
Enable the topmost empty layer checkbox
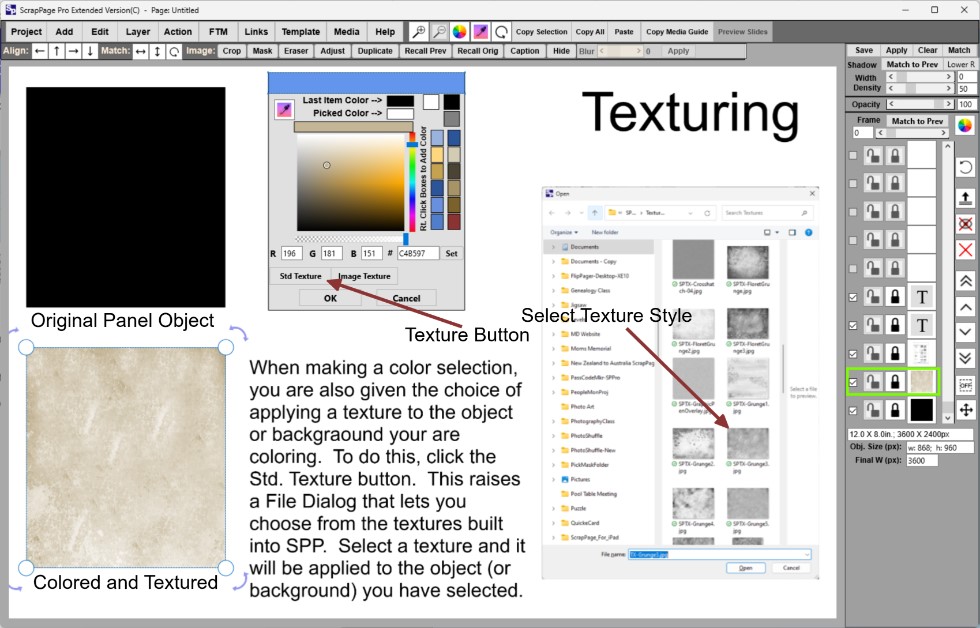pyautogui.click(x=853, y=156)
